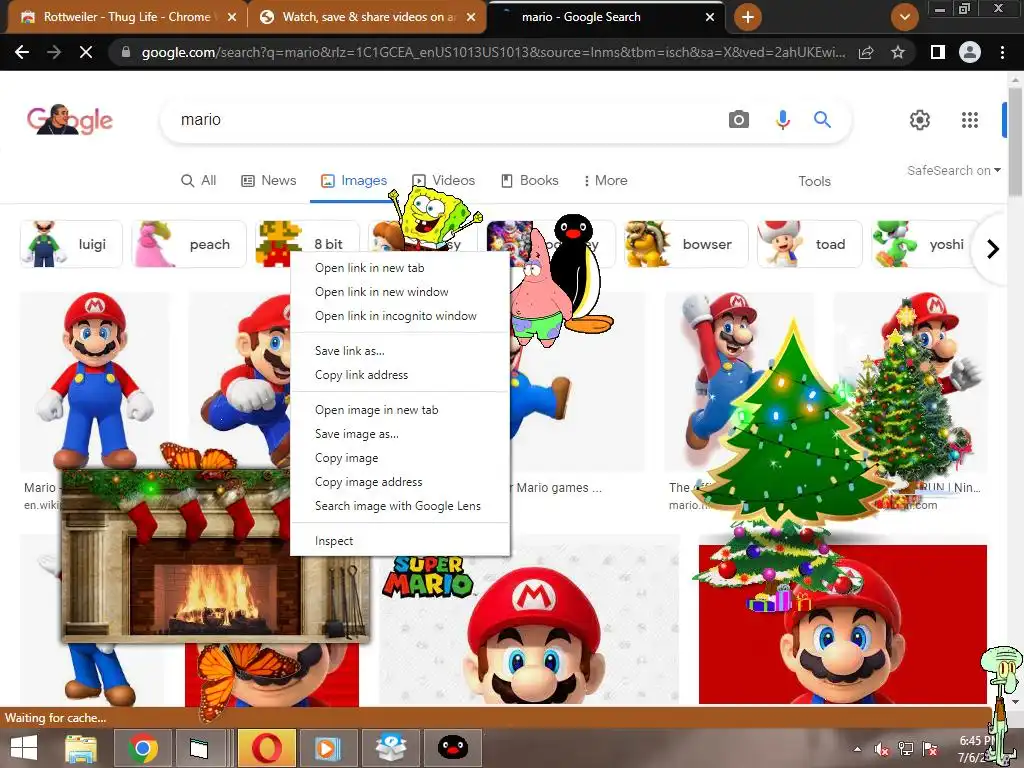
Task: Open tab search dropdown arrow
Action: [x=904, y=17]
